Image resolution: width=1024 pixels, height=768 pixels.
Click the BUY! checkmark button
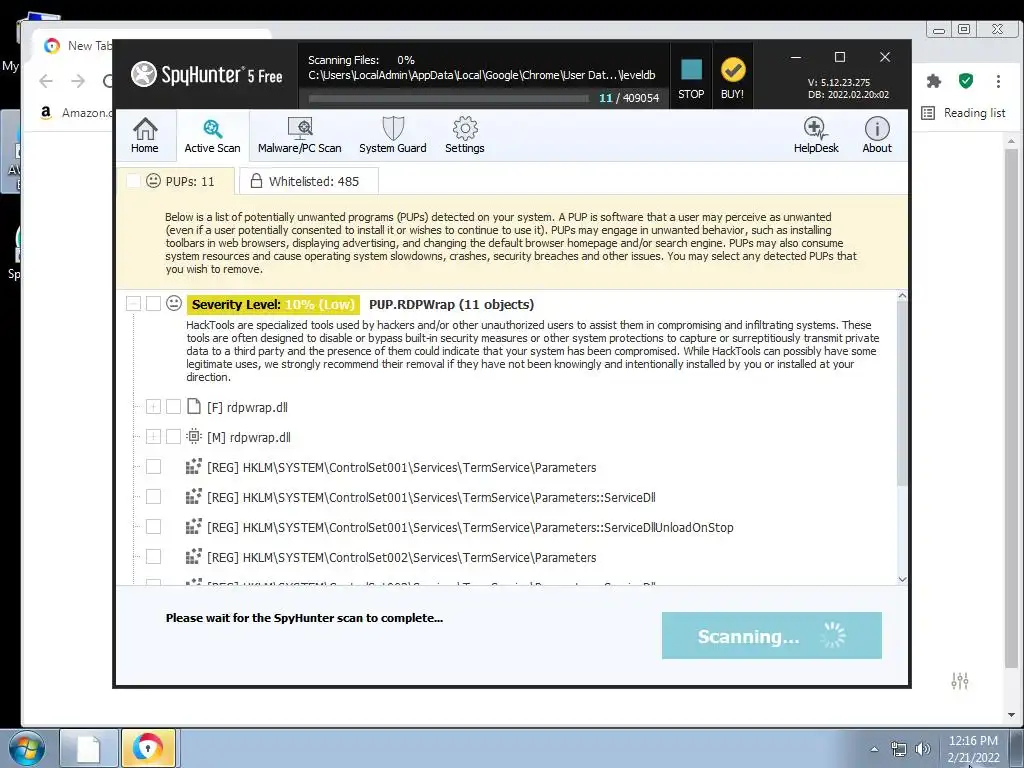point(732,78)
